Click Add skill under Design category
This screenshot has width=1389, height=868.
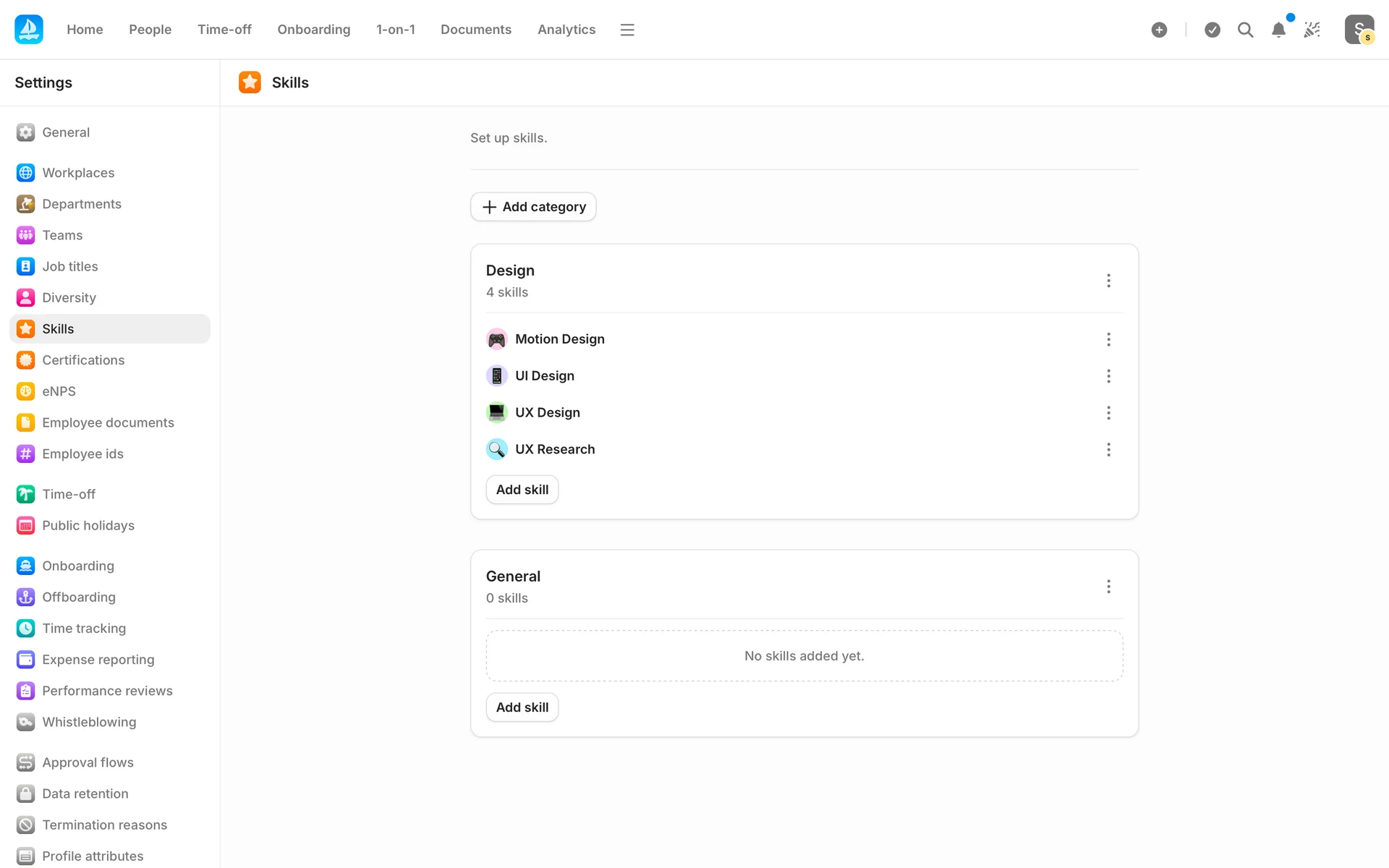(x=522, y=490)
